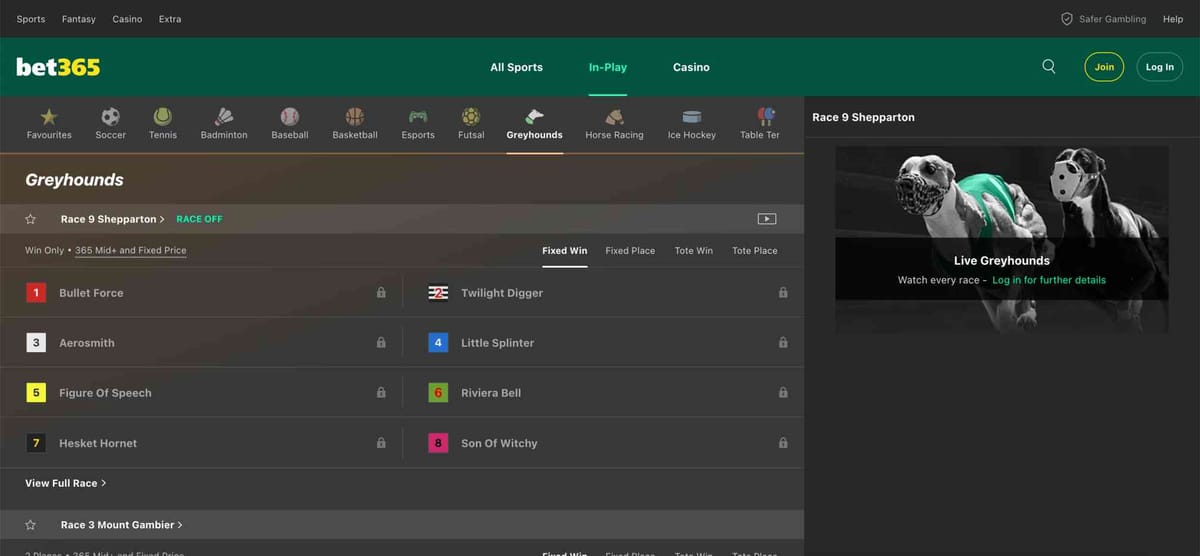The image size is (1200, 556).
Task: Select the Tennis ball icon
Action: (x=163, y=116)
